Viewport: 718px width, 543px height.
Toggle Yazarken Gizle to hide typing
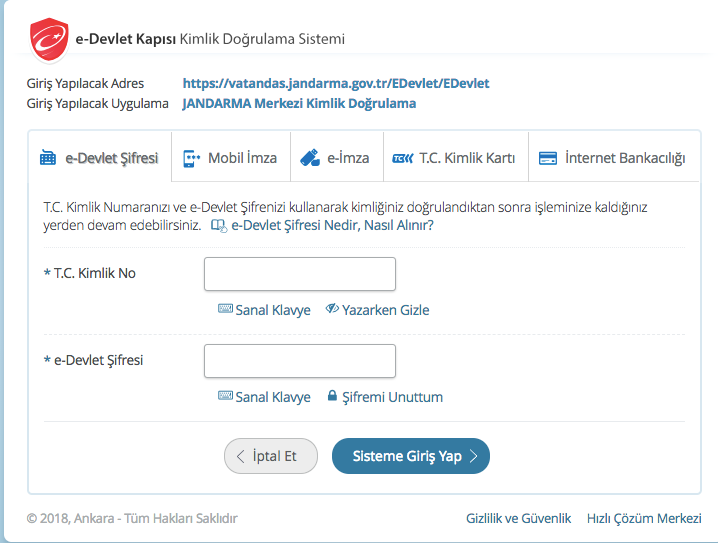point(377,310)
